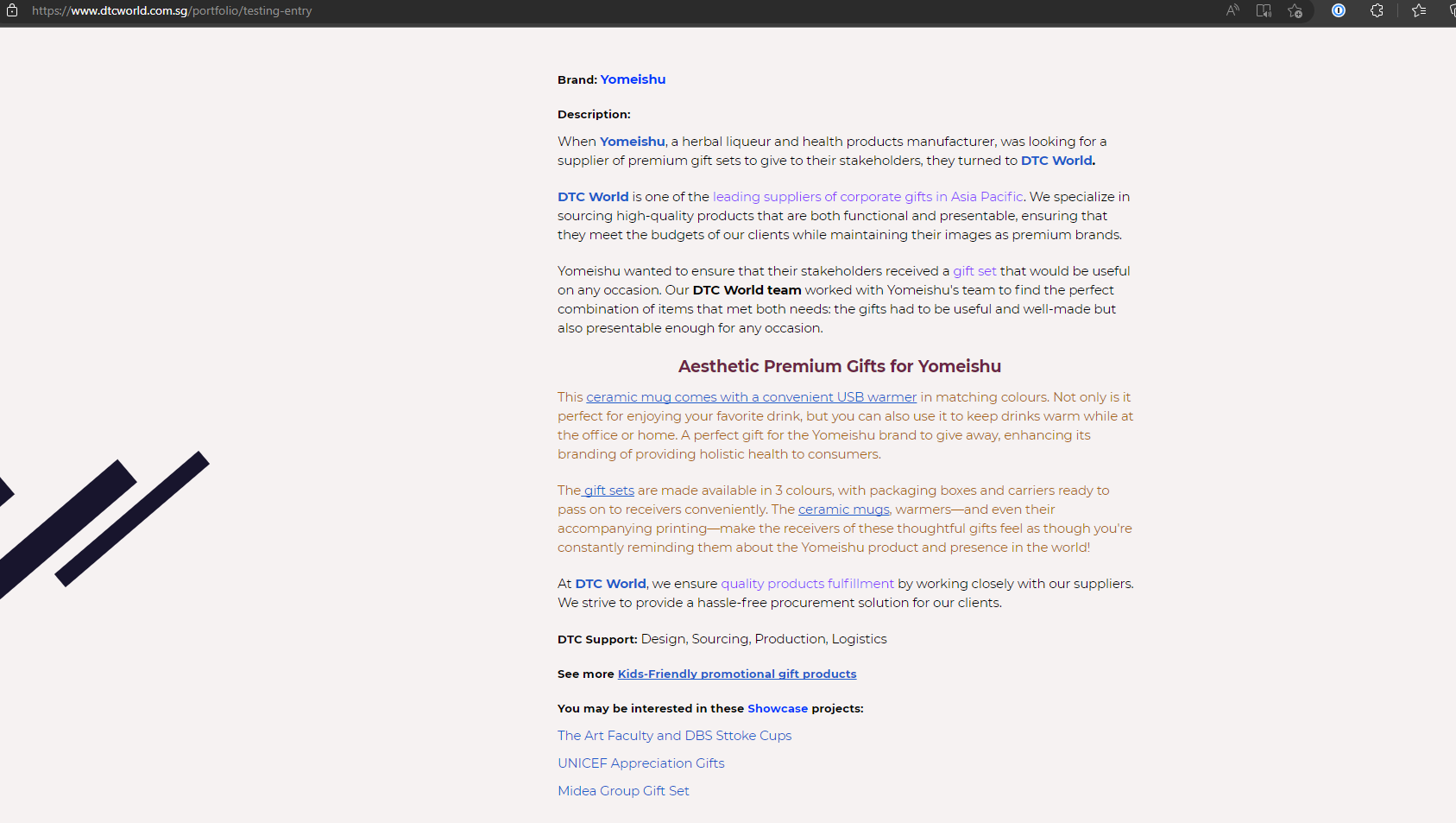Open the 'ceramic mugs' link
This screenshot has height=823, width=1456.
point(844,510)
